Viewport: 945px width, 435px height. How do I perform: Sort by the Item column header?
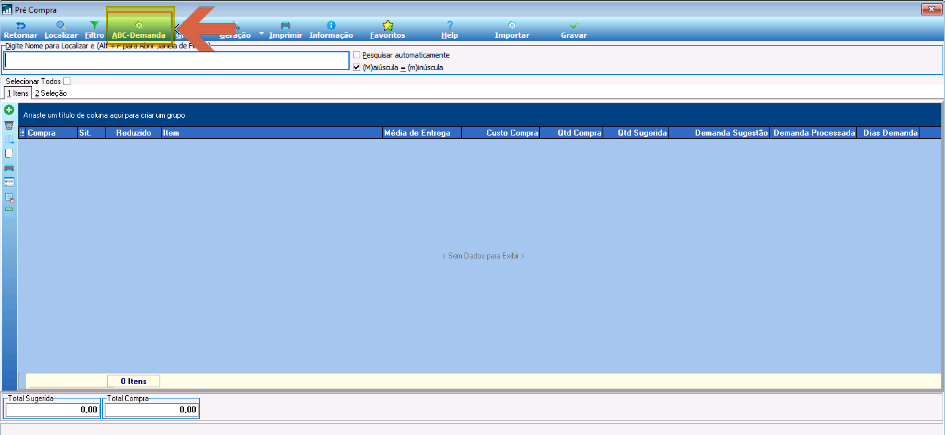point(272,133)
